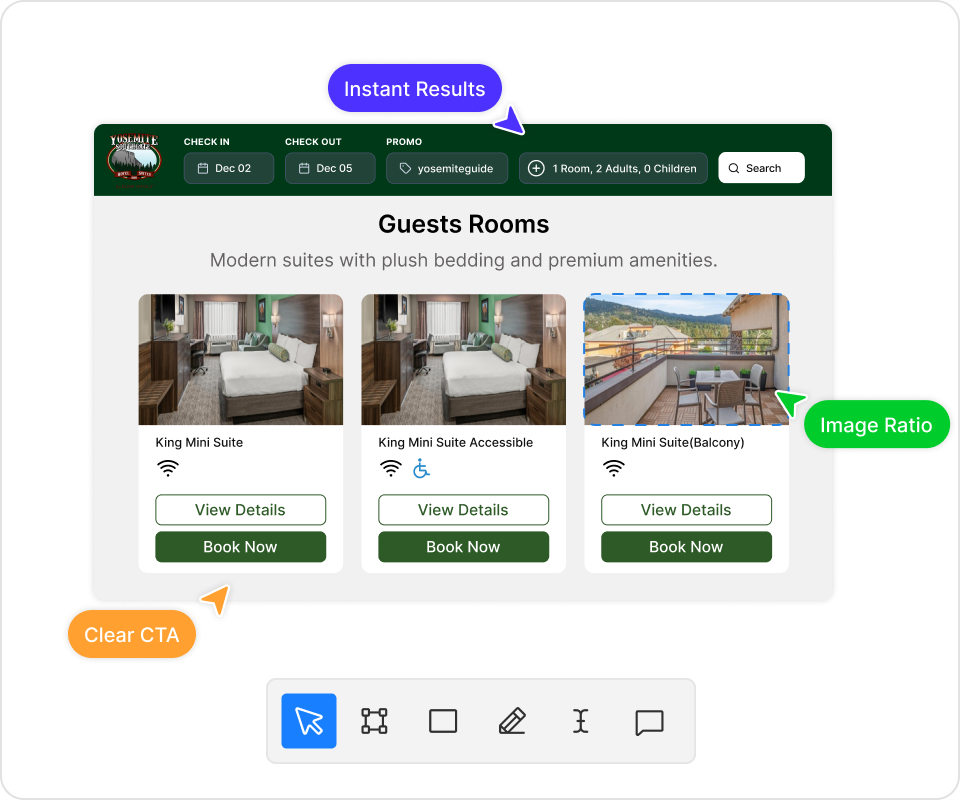
Task: Book Now for King Mini Suite
Action: pos(241,547)
